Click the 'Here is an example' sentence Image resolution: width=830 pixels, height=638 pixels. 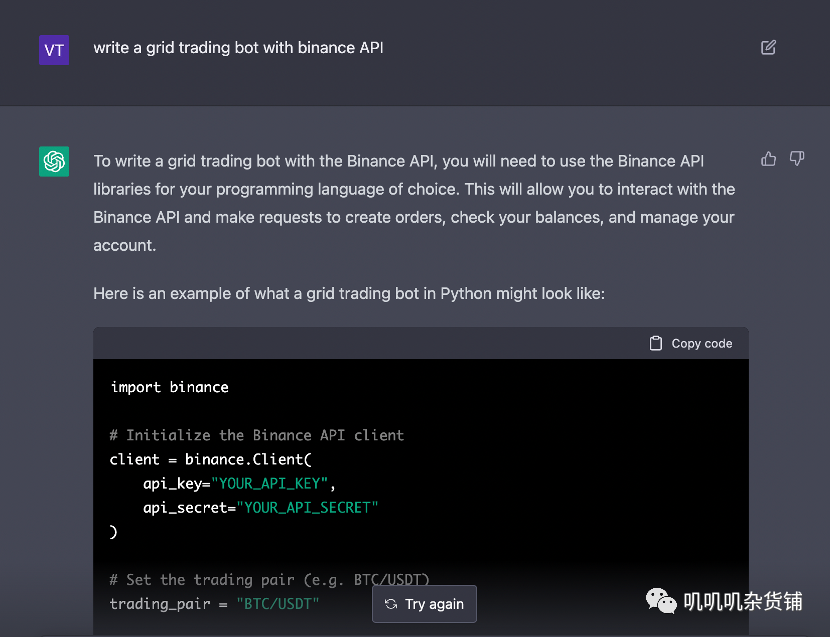point(349,293)
